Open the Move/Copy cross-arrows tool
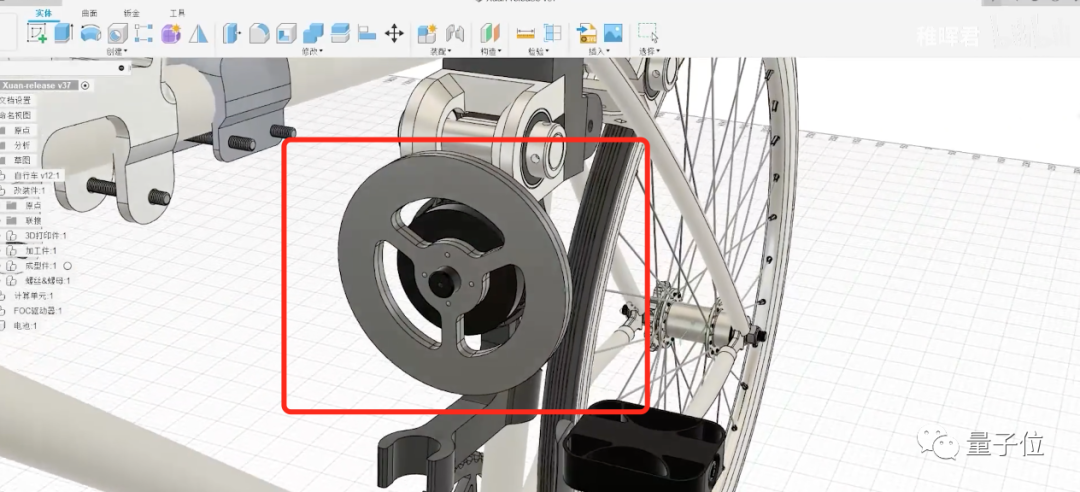Screen dimensions: 1080x492 click(394, 33)
